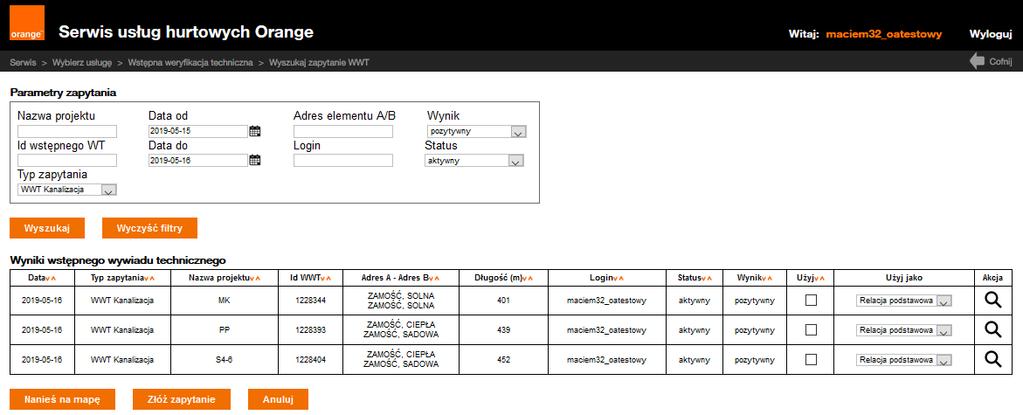Open the Wynik dropdown

pos(476,132)
